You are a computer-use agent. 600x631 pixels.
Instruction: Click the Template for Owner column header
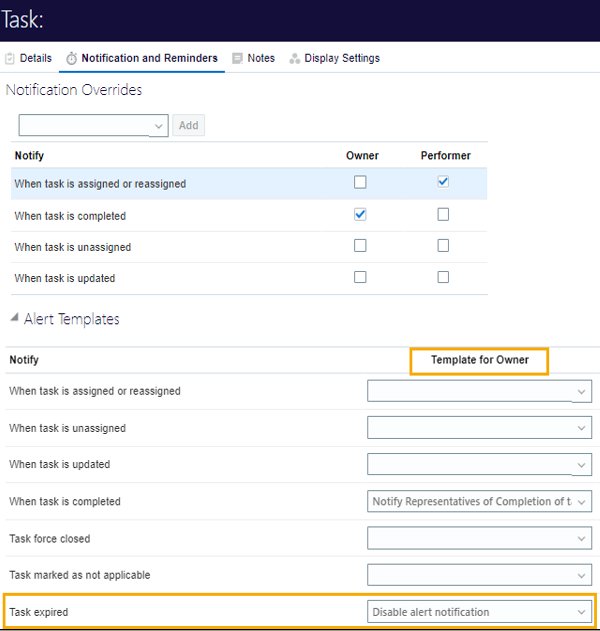[x=480, y=360]
